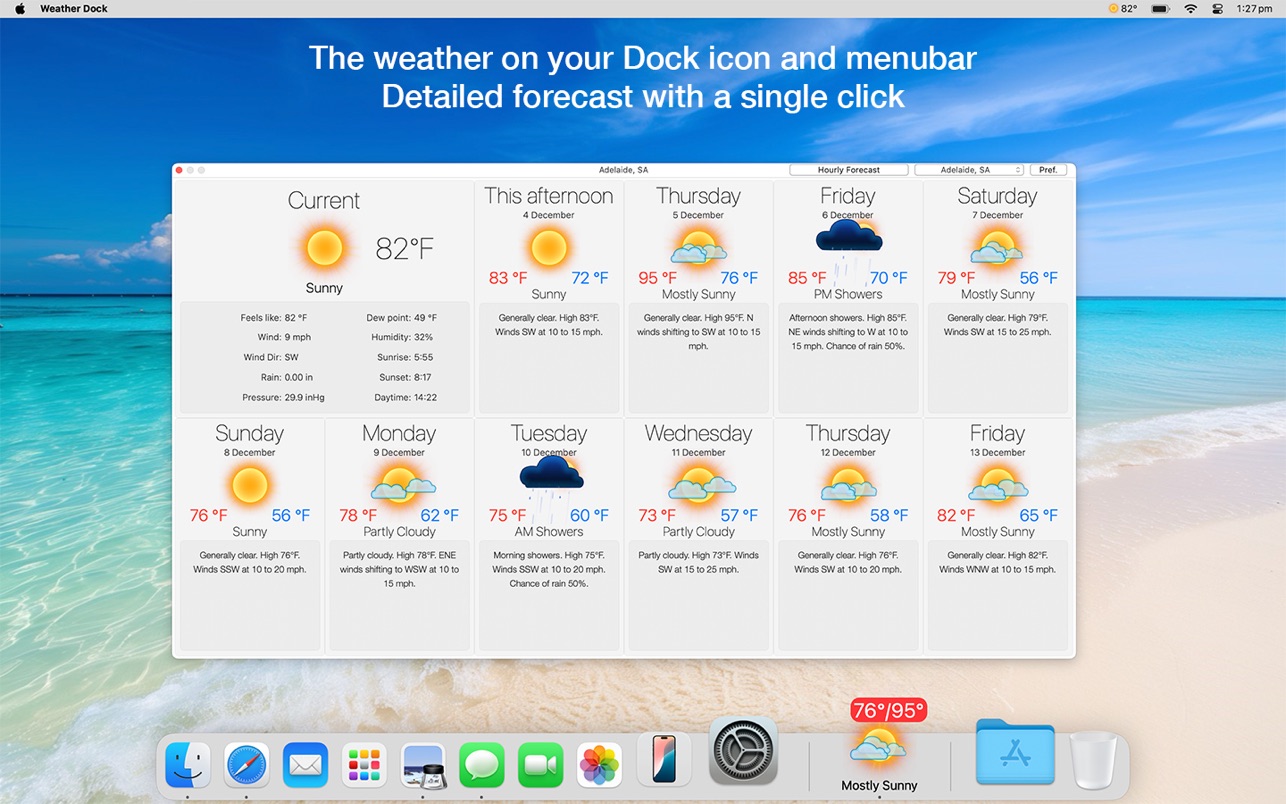Open Launchpad from the Dock
The height and width of the screenshot is (804, 1286).
364,765
